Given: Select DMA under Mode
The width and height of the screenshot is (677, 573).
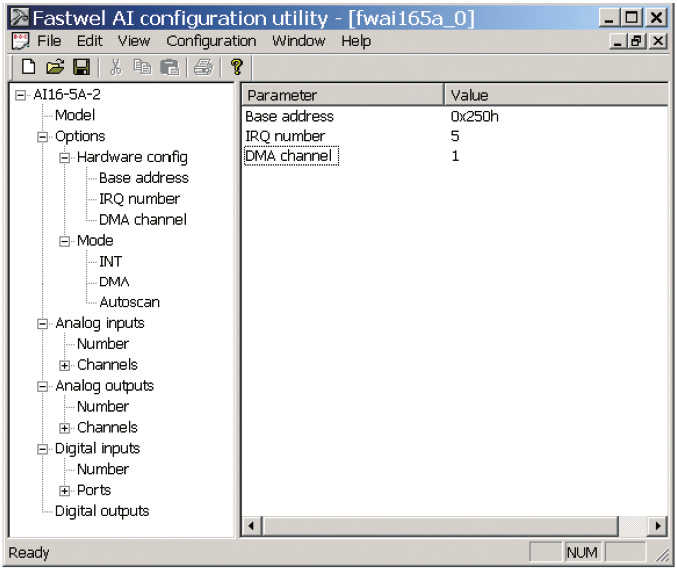Looking at the screenshot, I should click(114, 282).
